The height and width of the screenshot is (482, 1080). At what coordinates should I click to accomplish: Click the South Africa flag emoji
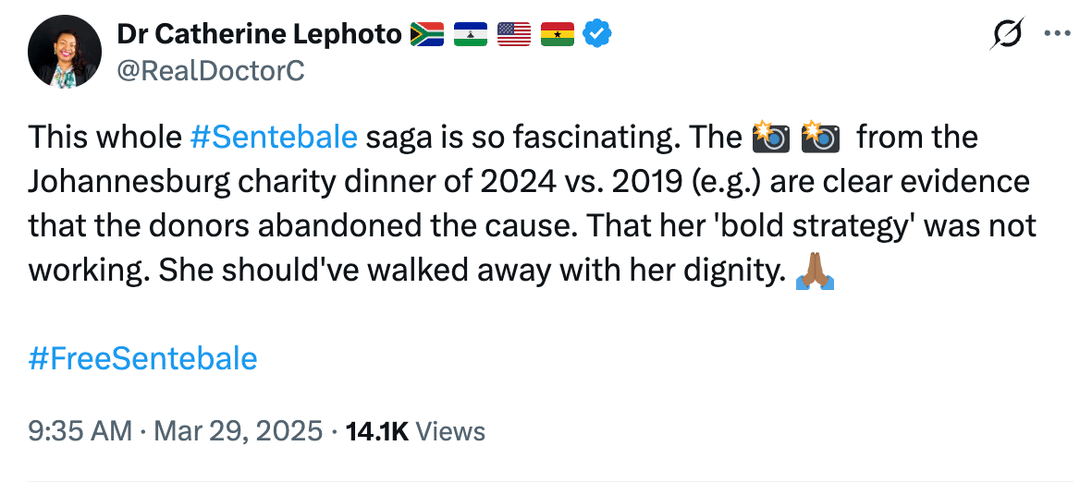427,35
